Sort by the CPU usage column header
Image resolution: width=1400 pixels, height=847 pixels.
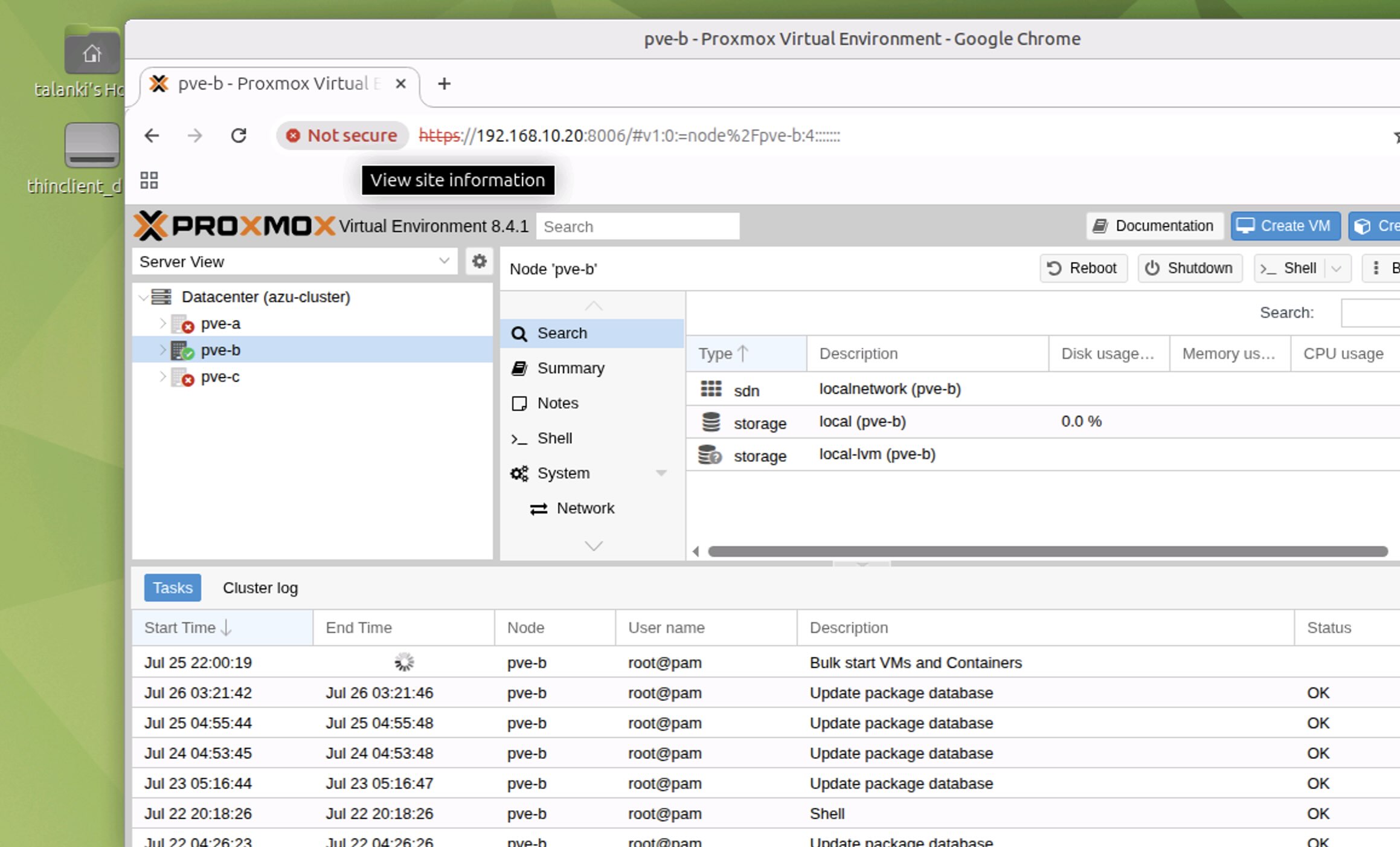click(x=1345, y=353)
